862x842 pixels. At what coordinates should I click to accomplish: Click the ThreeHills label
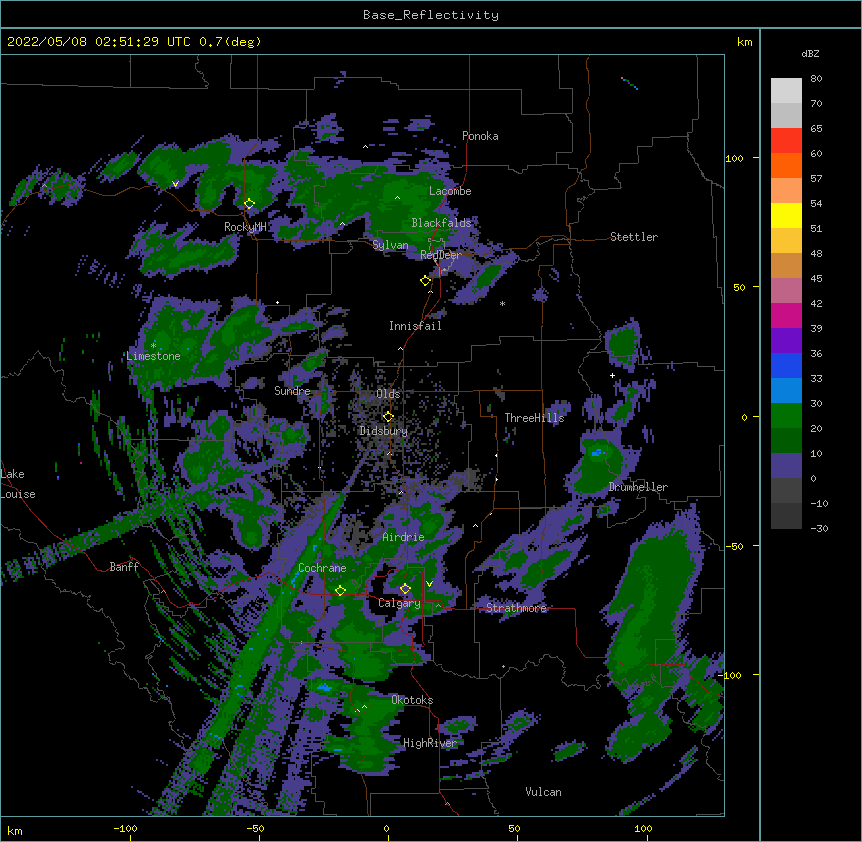pyautogui.click(x=534, y=418)
